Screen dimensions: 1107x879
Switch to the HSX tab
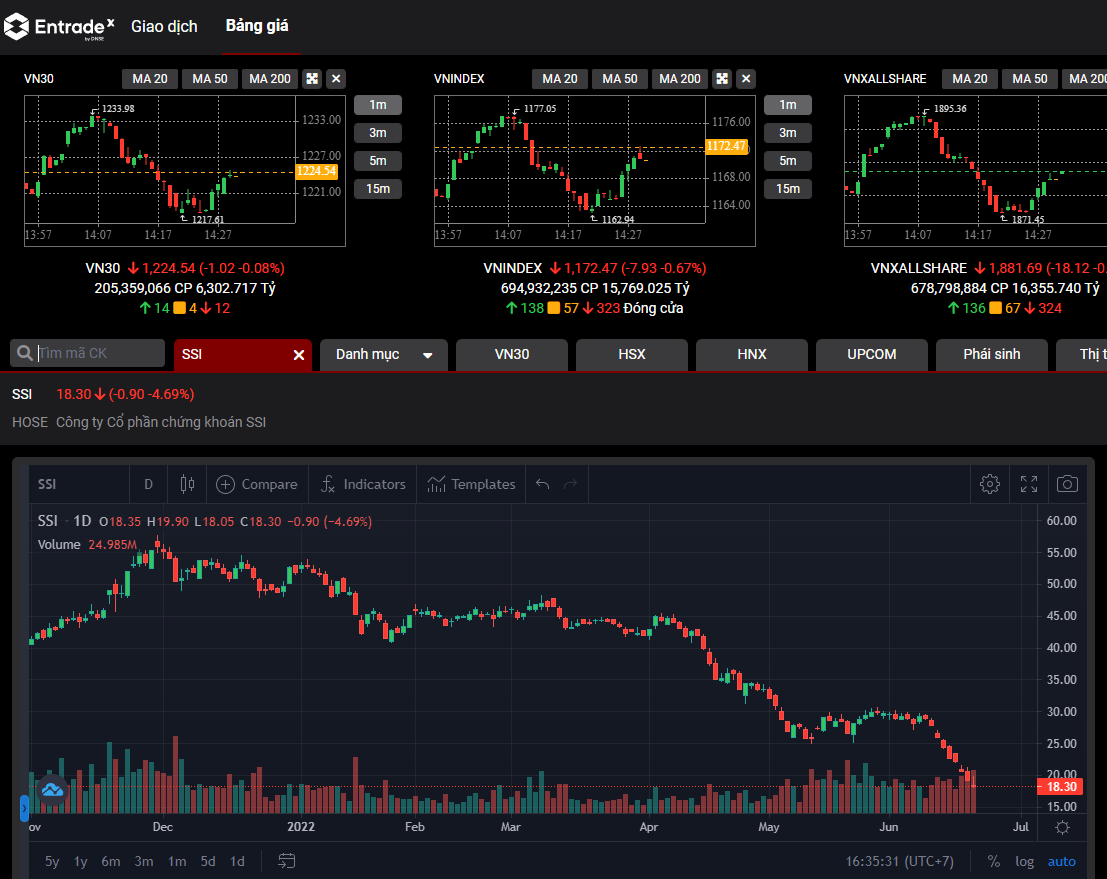(x=632, y=354)
